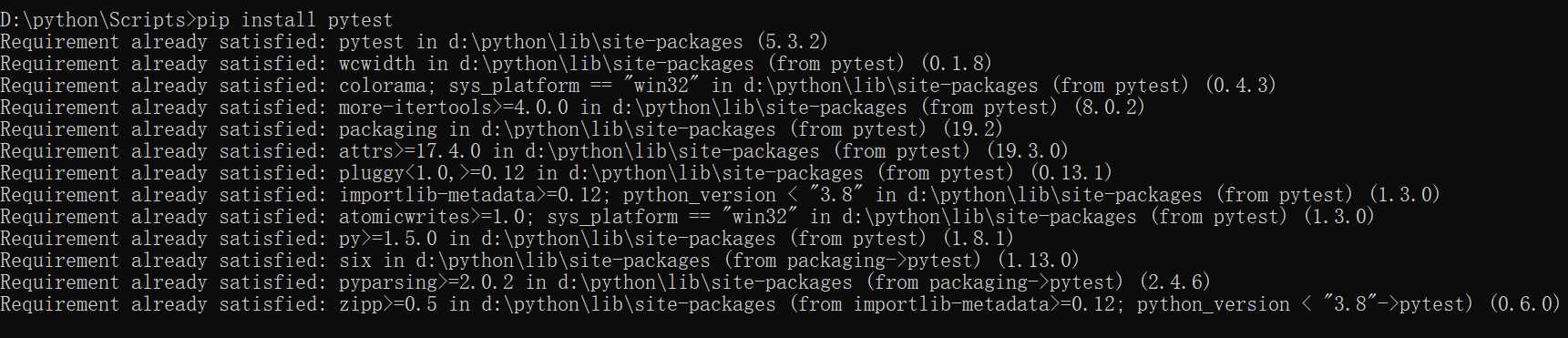Image resolution: width=1568 pixels, height=338 pixels.
Task: Click the 'pluggy<1.0,>=0.12' requirement text
Action: click(432, 173)
